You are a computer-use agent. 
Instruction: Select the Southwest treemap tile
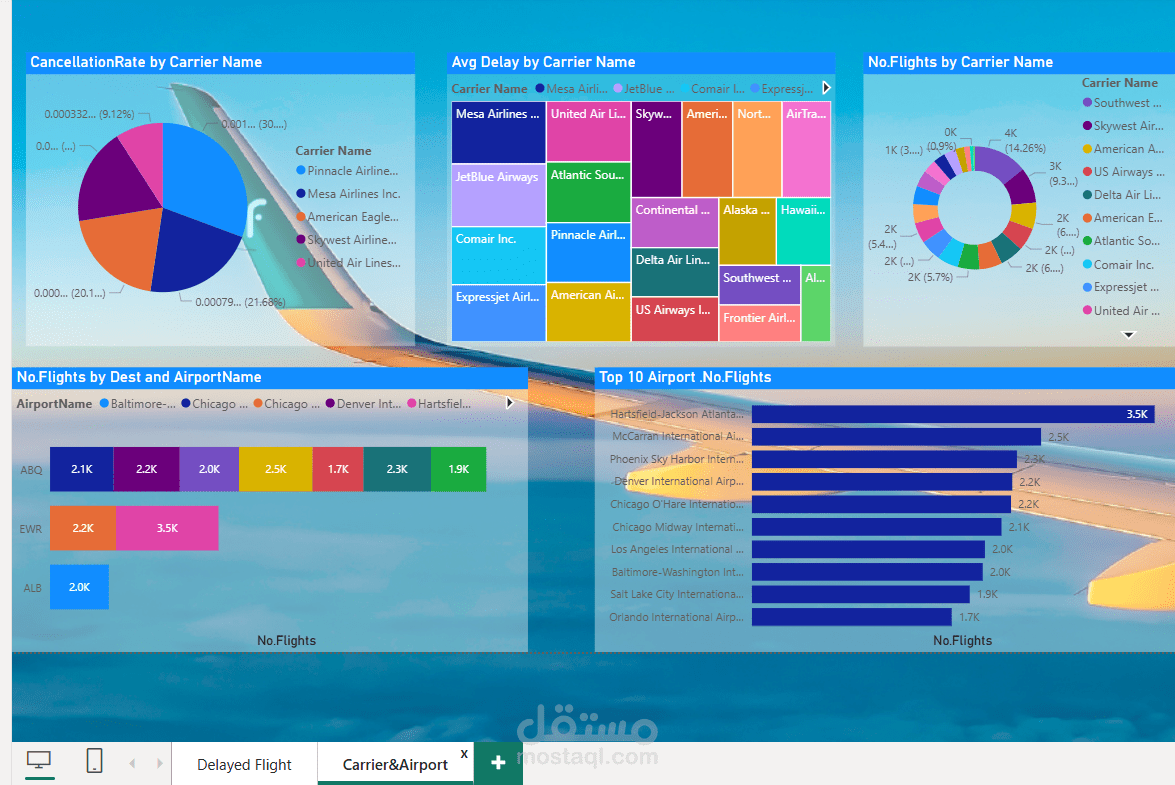[759, 285]
